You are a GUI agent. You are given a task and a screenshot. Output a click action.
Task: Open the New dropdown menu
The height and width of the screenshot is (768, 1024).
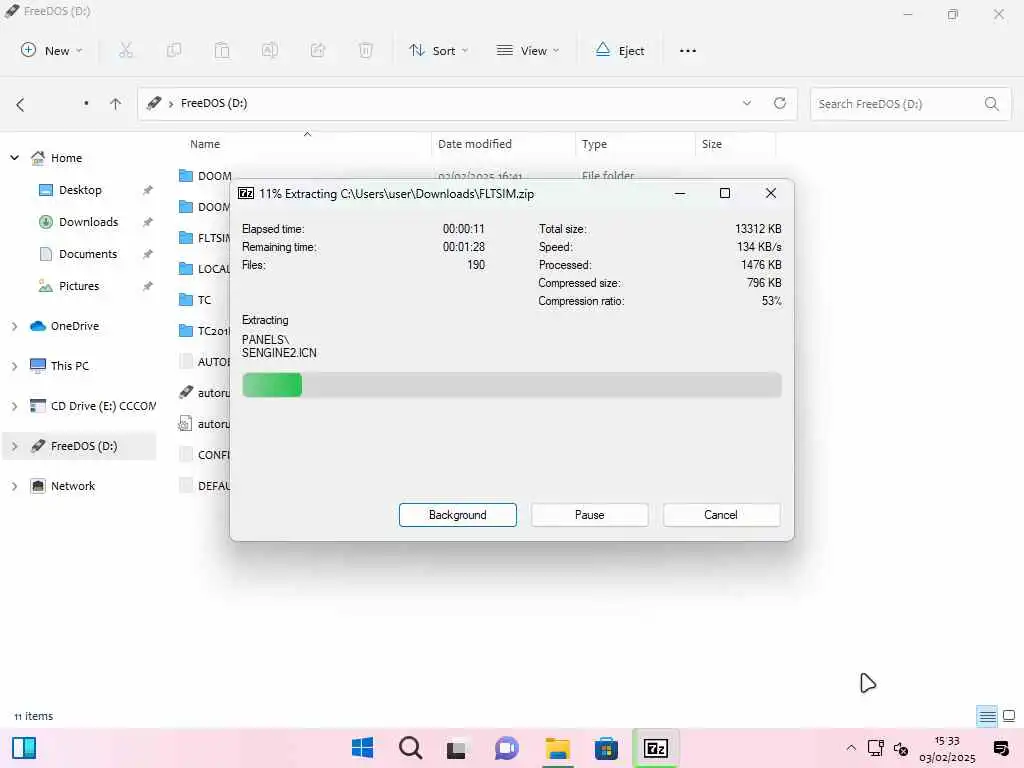(52, 50)
